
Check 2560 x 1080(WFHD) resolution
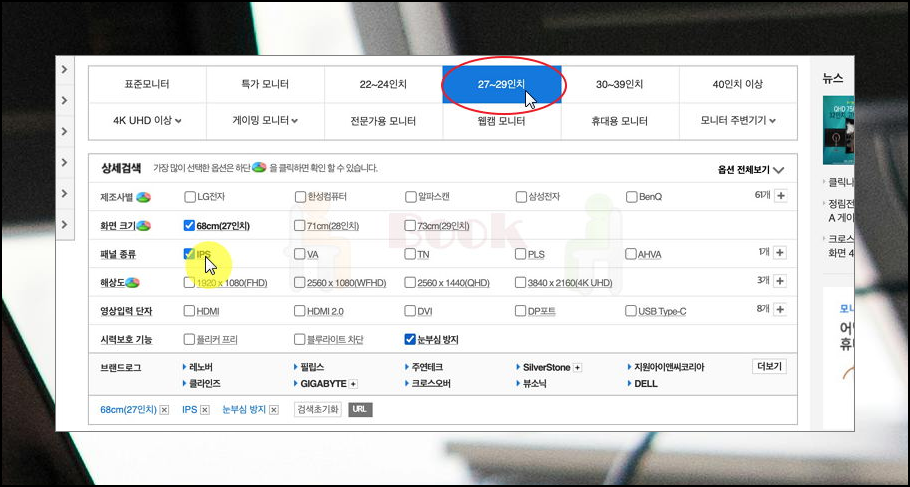[299, 282]
